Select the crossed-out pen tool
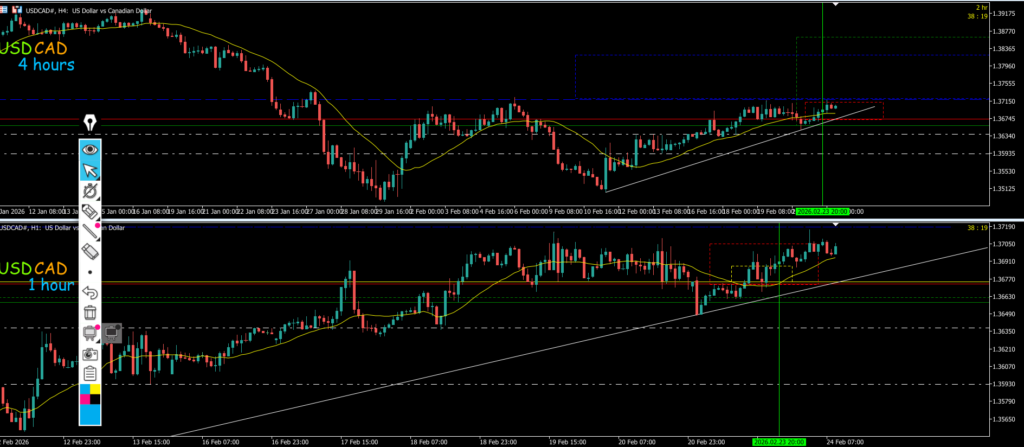Viewport: 1024px width, 447px height. click(91, 190)
